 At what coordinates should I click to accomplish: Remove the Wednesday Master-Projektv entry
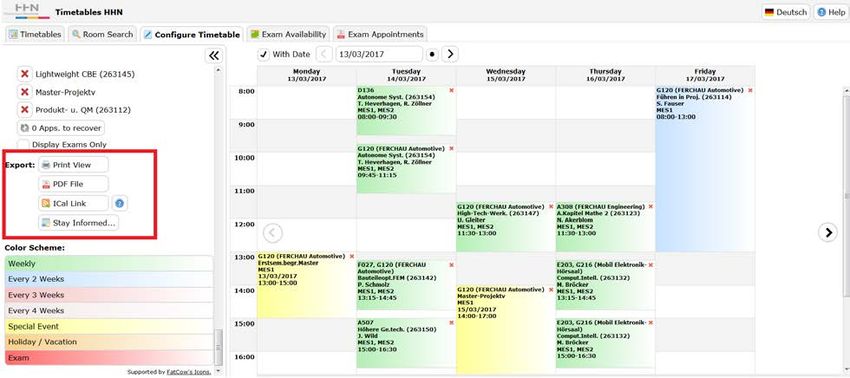(x=551, y=290)
